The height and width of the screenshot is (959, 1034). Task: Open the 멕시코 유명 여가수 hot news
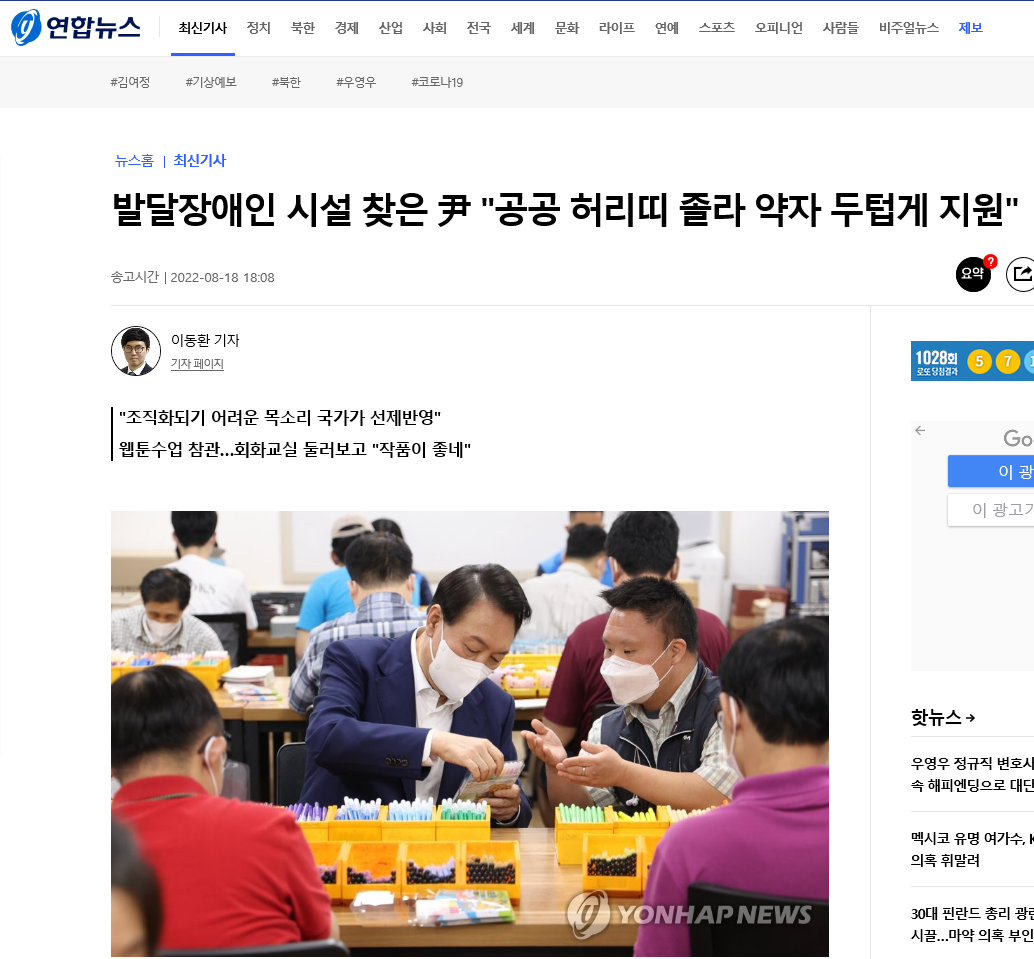(972, 850)
